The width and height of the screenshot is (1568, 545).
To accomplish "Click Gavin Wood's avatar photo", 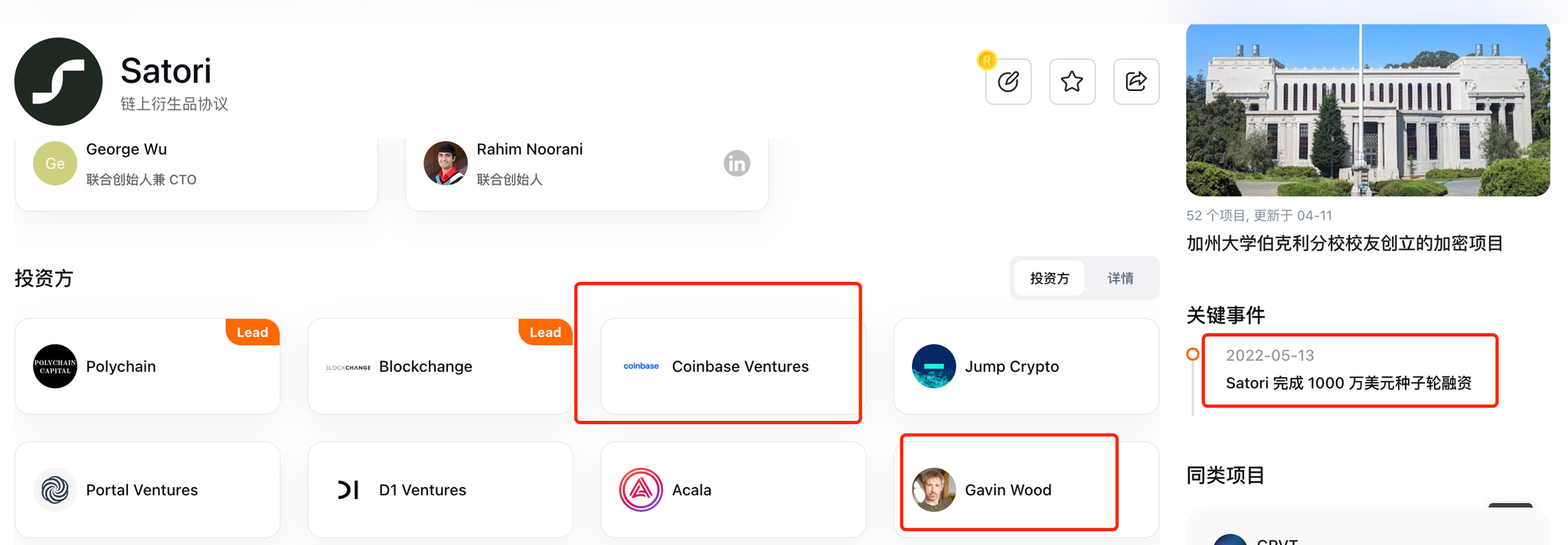I will coord(933,490).
